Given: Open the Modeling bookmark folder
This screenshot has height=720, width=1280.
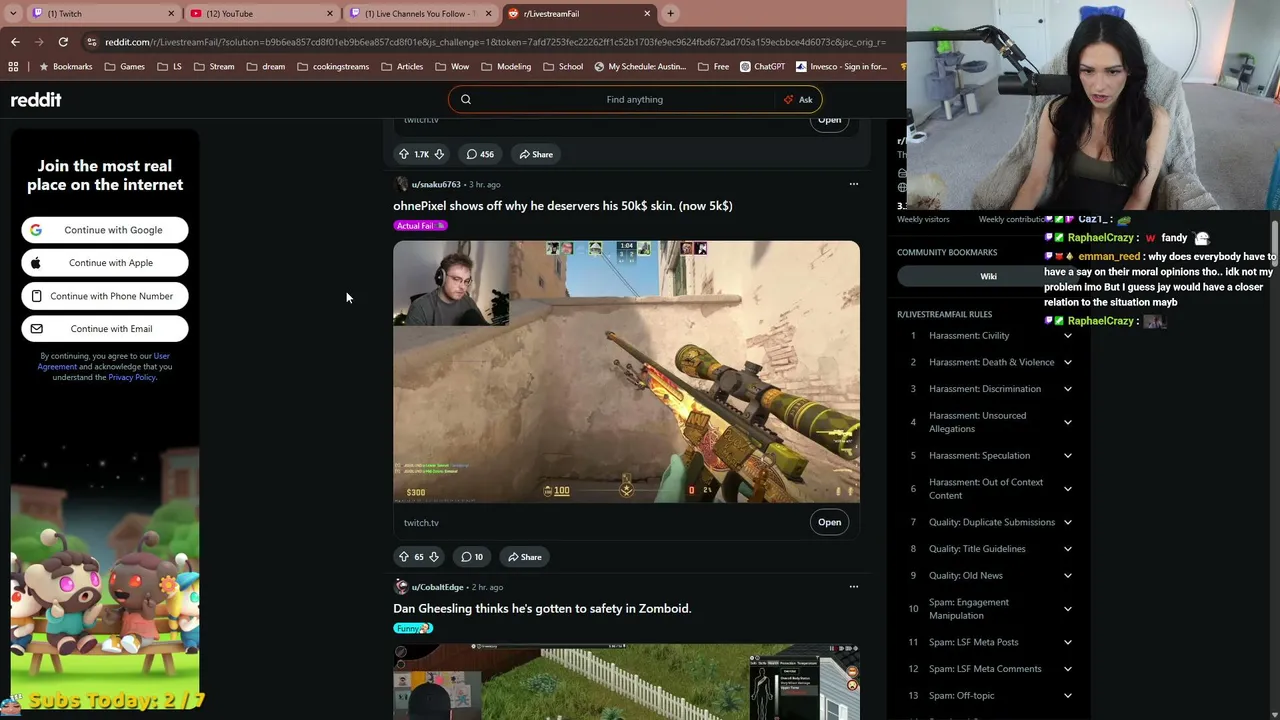Looking at the screenshot, I should [506, 67].
